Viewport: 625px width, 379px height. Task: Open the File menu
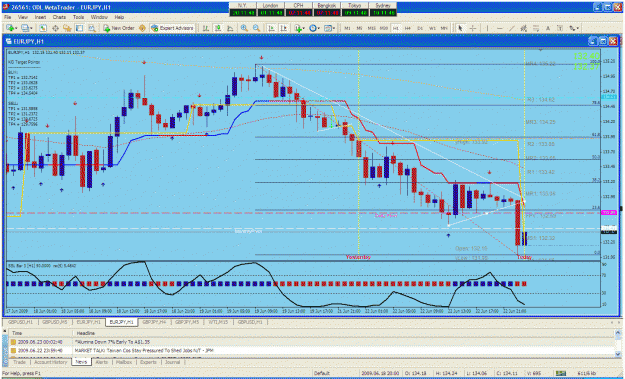[x=8, y=18]
